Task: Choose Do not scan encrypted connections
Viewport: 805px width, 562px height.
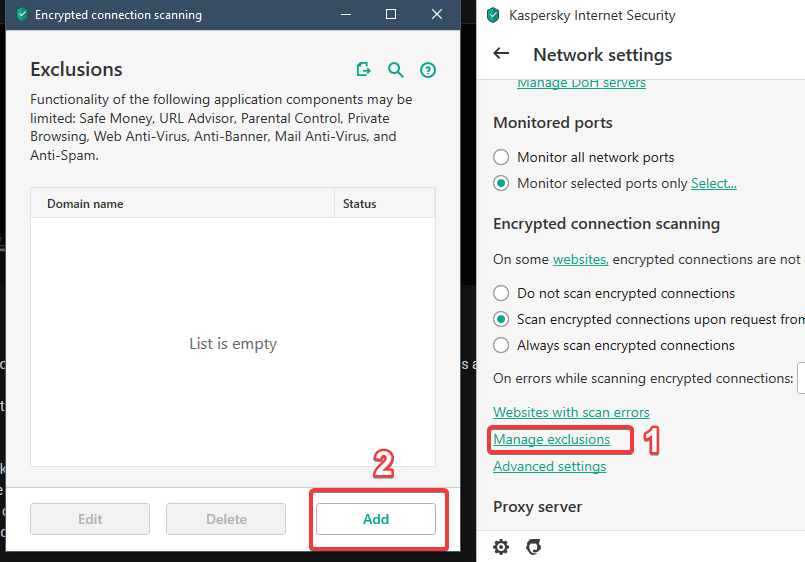Action: point(502,293)
